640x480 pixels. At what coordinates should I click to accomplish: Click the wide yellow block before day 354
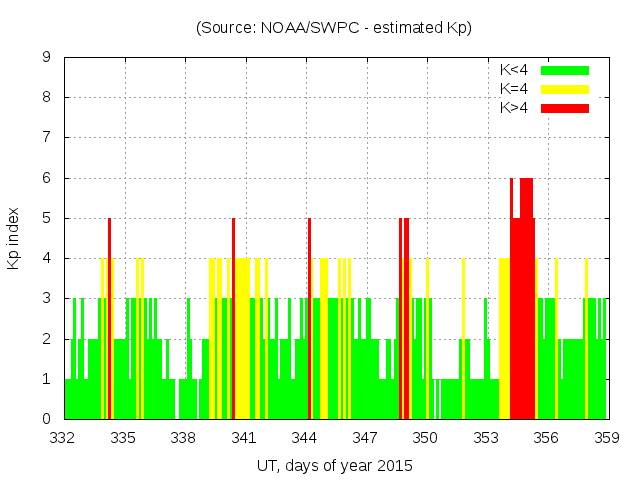tap(504, 340)
